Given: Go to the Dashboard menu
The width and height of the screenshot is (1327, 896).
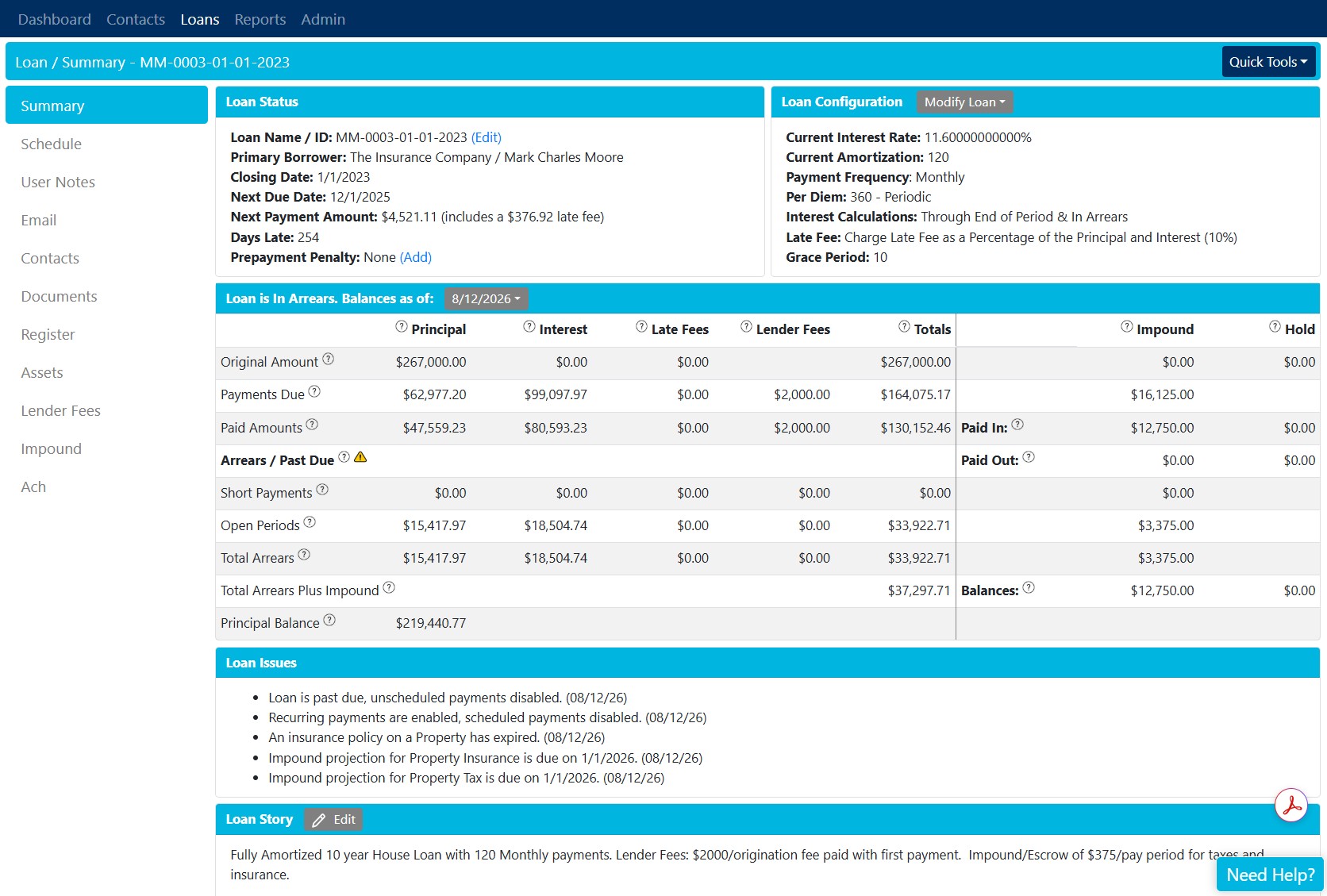Looking at the screenshot, I should (x=55, y=19).
